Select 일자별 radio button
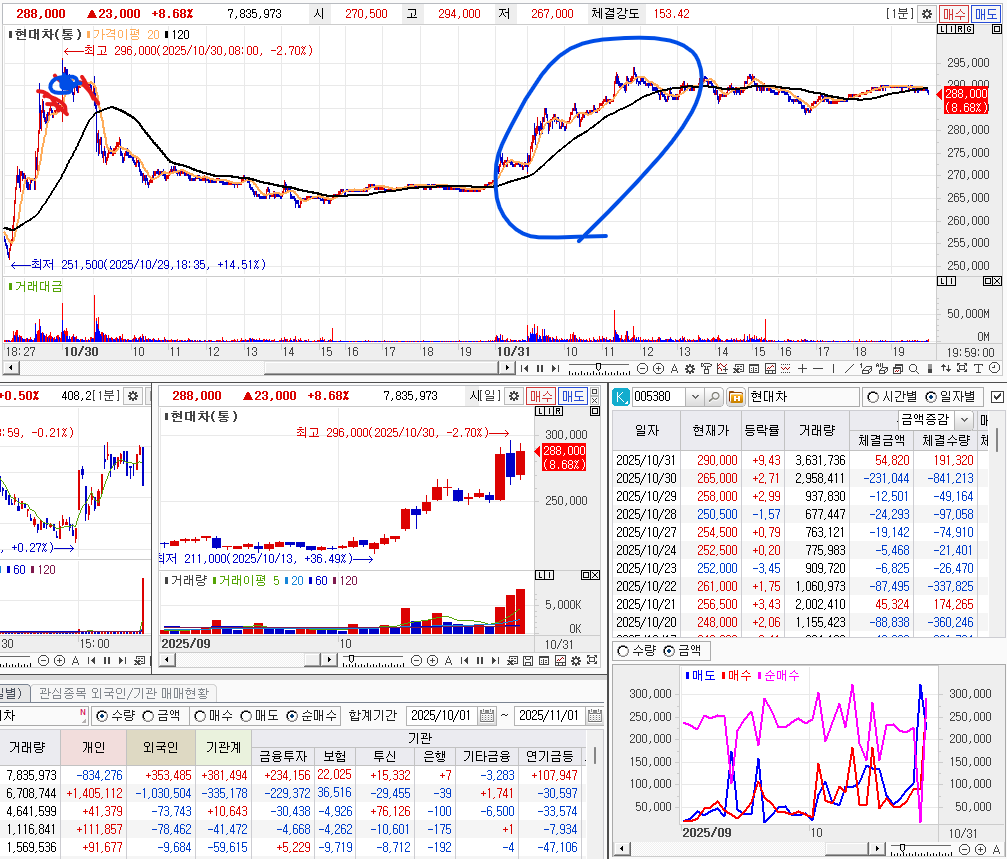 point(931,397)
